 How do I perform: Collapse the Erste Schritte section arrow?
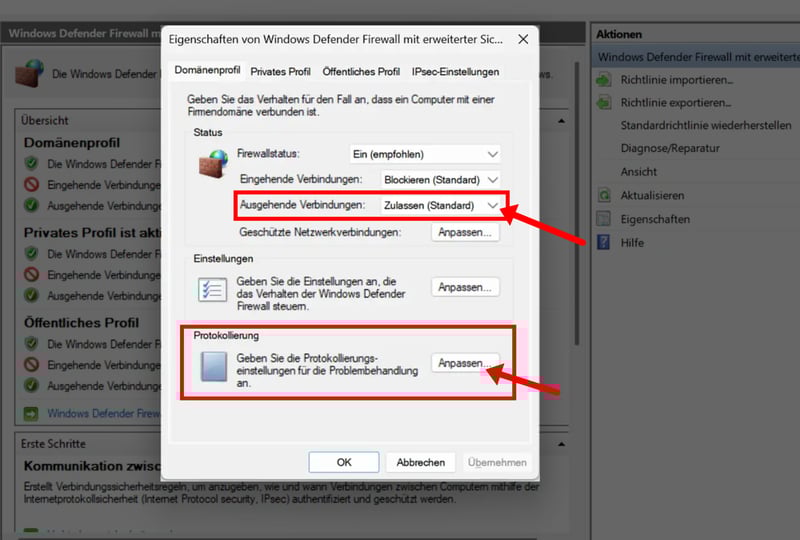(561, 444)
